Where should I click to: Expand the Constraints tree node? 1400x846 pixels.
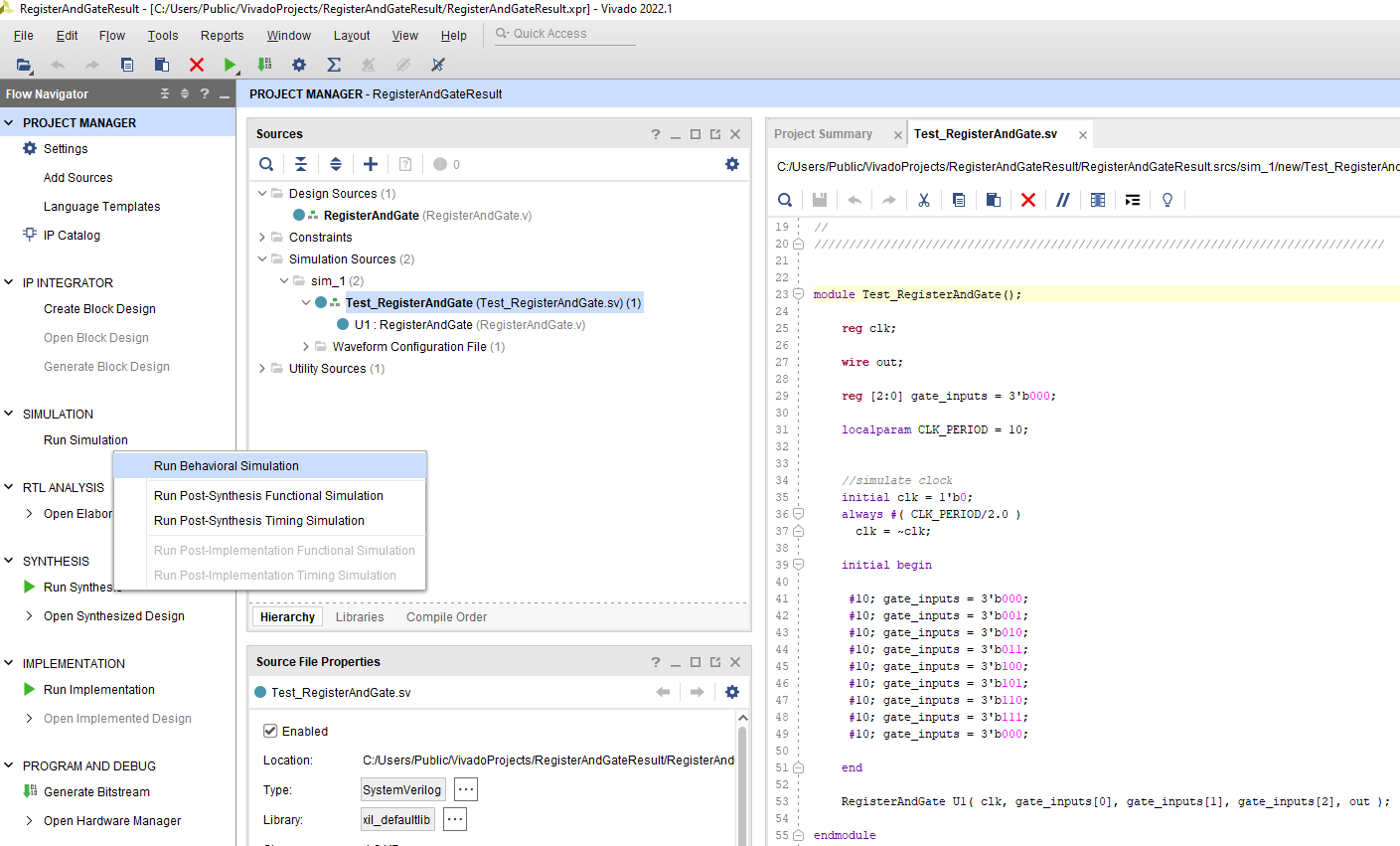262,237
